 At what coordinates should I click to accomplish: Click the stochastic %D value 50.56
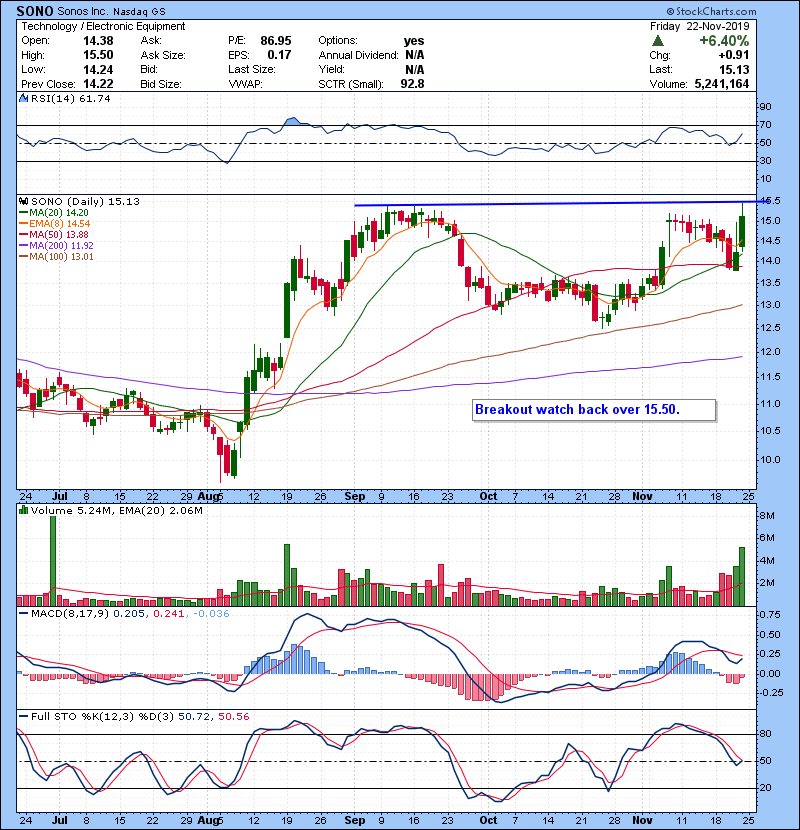[233, 717]
